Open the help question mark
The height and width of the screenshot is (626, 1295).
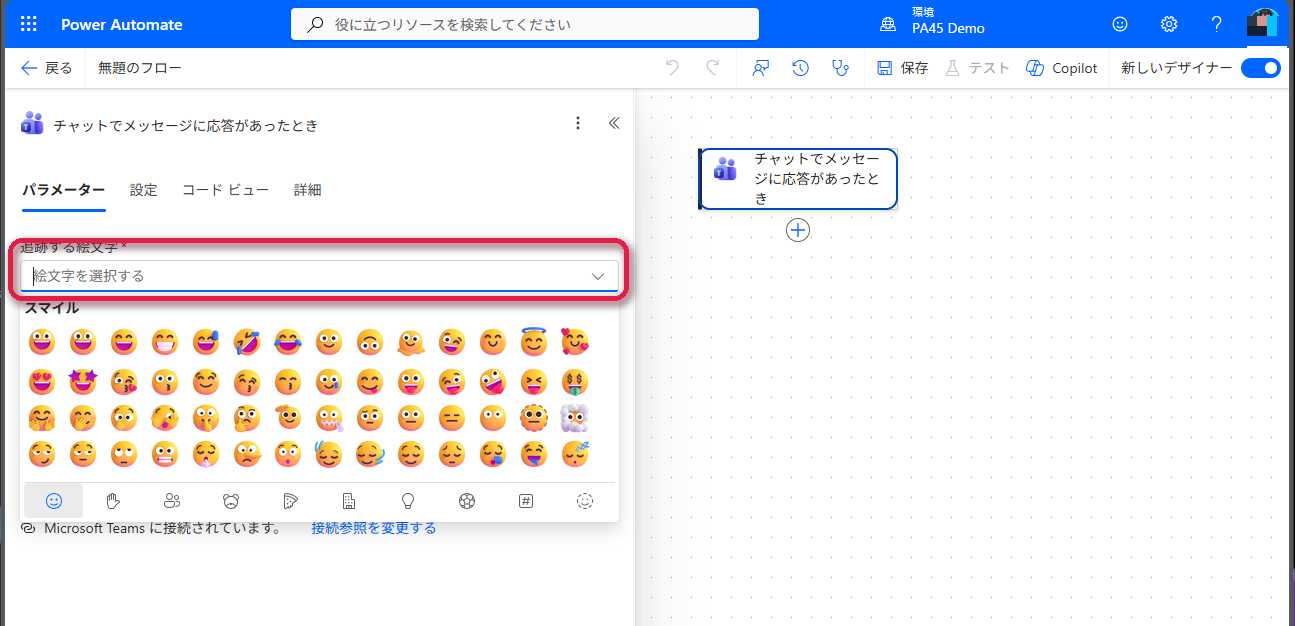[x=1216, y=24]
